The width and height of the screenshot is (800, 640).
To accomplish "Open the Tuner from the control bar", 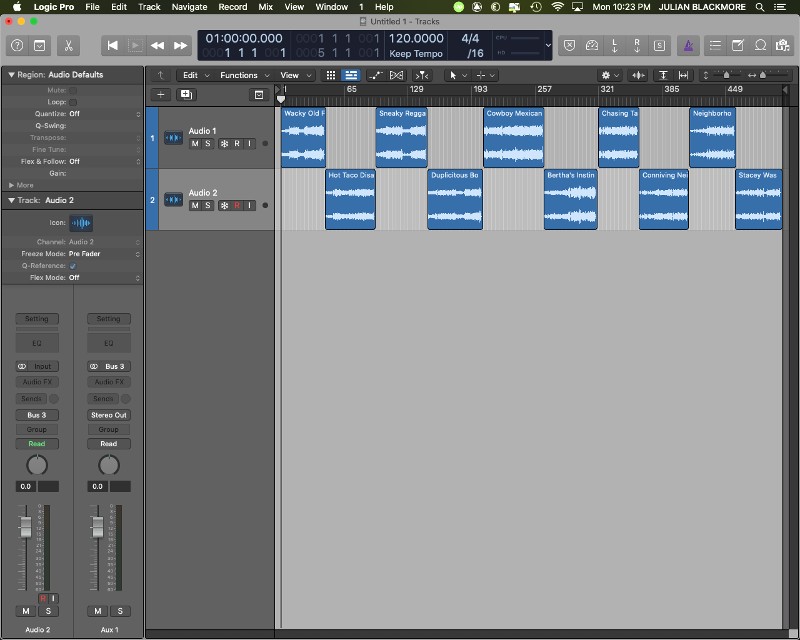I will (592, 46).
